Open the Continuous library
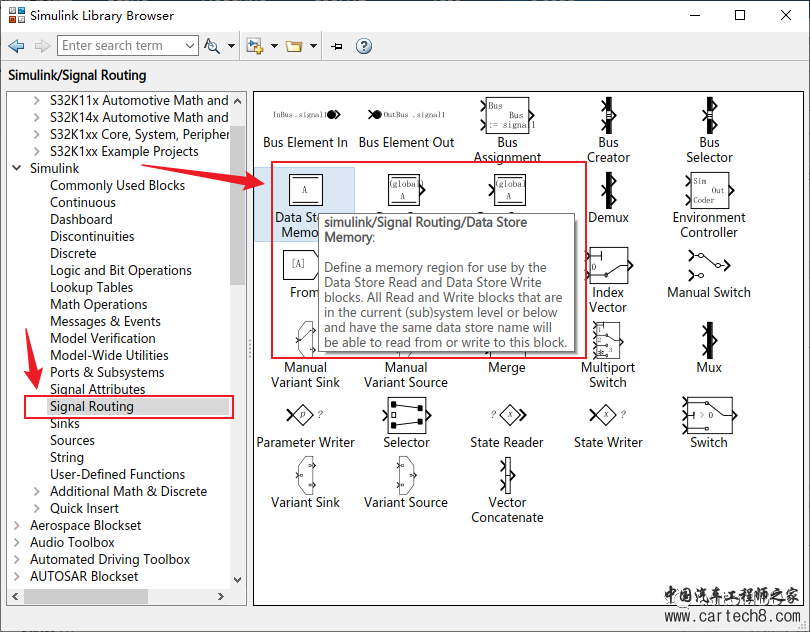 [83, 203]
